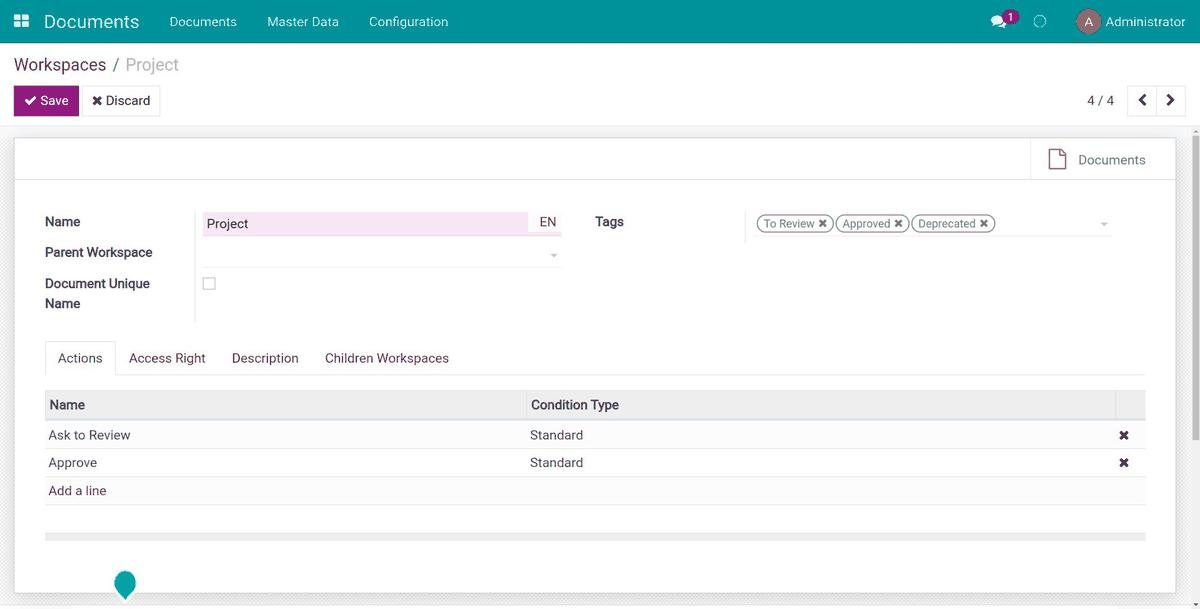Open the Documents top menu
Image resolution: width=1200 pixels, height=609 pixels.
click(203, 21)
